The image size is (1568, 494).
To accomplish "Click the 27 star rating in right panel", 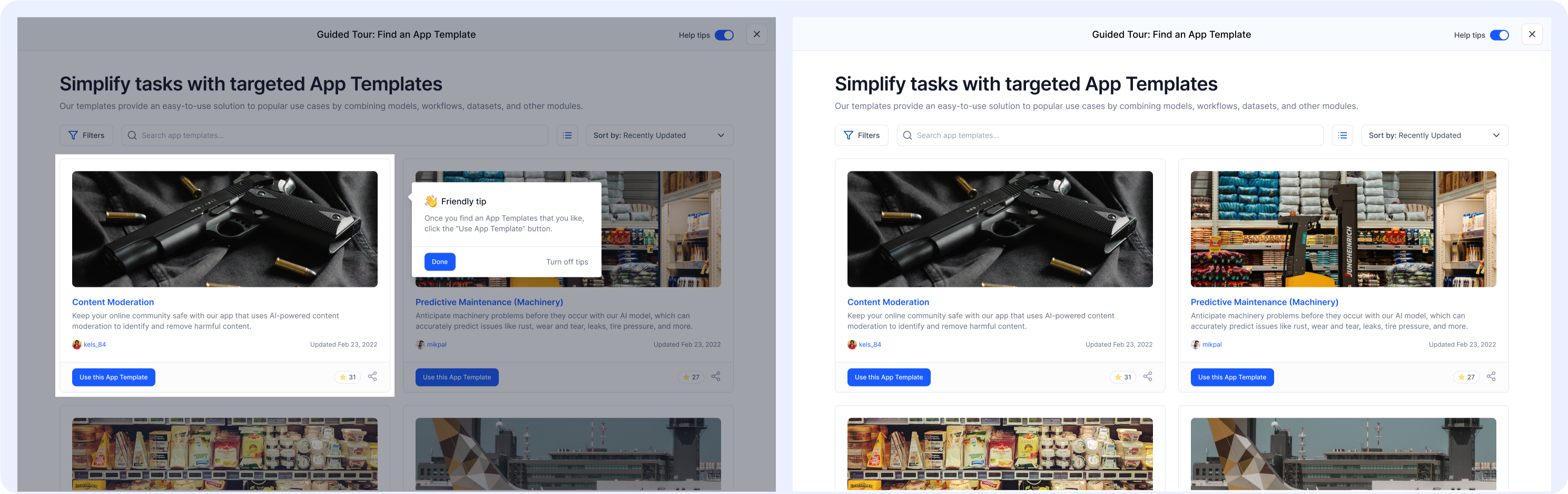I will (x=1466, y=377).
